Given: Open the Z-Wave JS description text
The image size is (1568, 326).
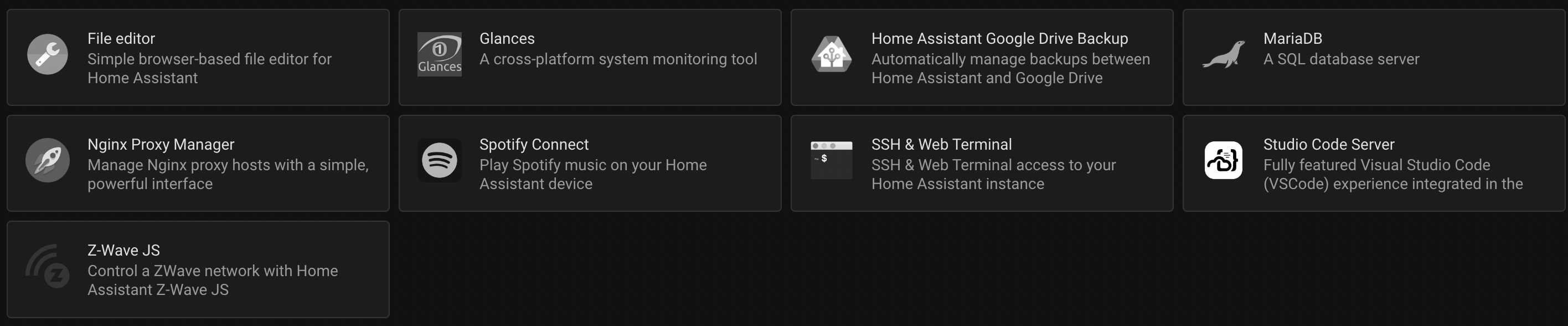Looking at the screenshot, I should pos(213,279).
